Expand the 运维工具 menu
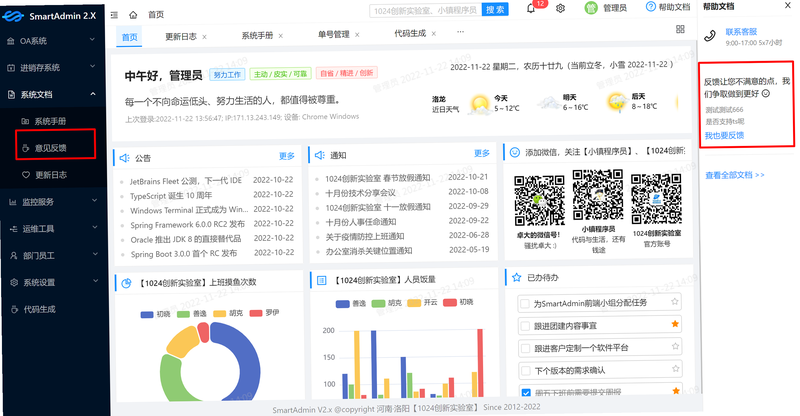The height and width of the screenshot is (416, 800). coord(53,229)
